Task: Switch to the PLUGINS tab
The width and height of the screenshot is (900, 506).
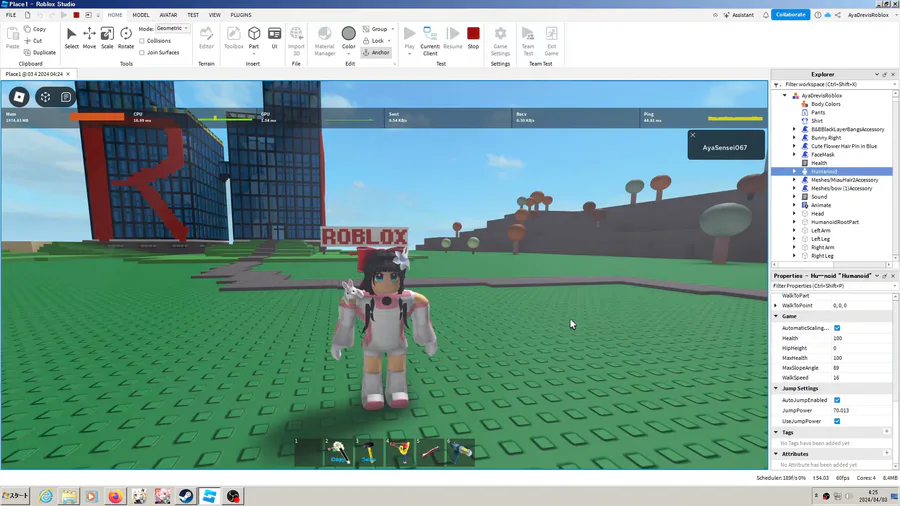Action: (x=241, y=15)
